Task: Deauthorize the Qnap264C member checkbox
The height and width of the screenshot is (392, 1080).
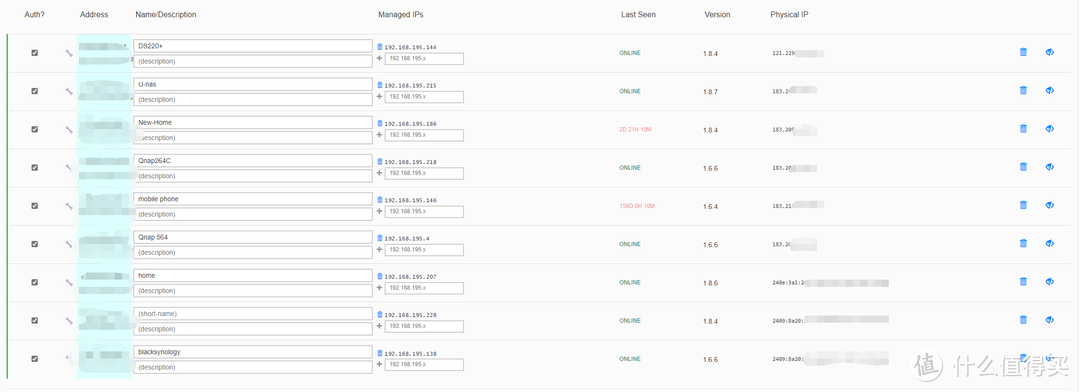Action: 34,167
